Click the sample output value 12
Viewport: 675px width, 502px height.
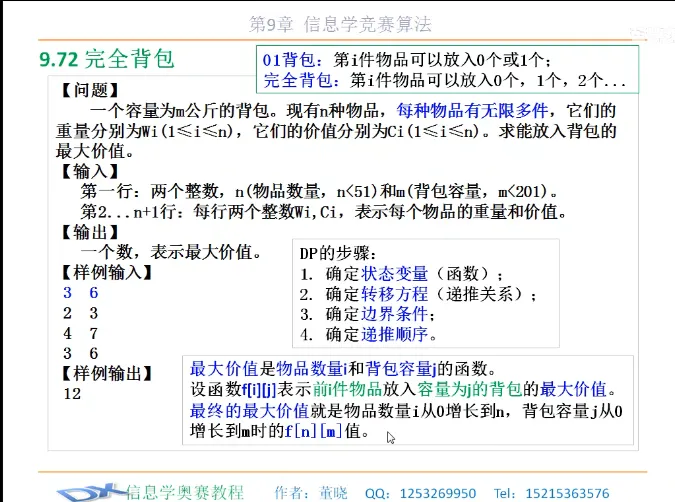pos(71,394)
